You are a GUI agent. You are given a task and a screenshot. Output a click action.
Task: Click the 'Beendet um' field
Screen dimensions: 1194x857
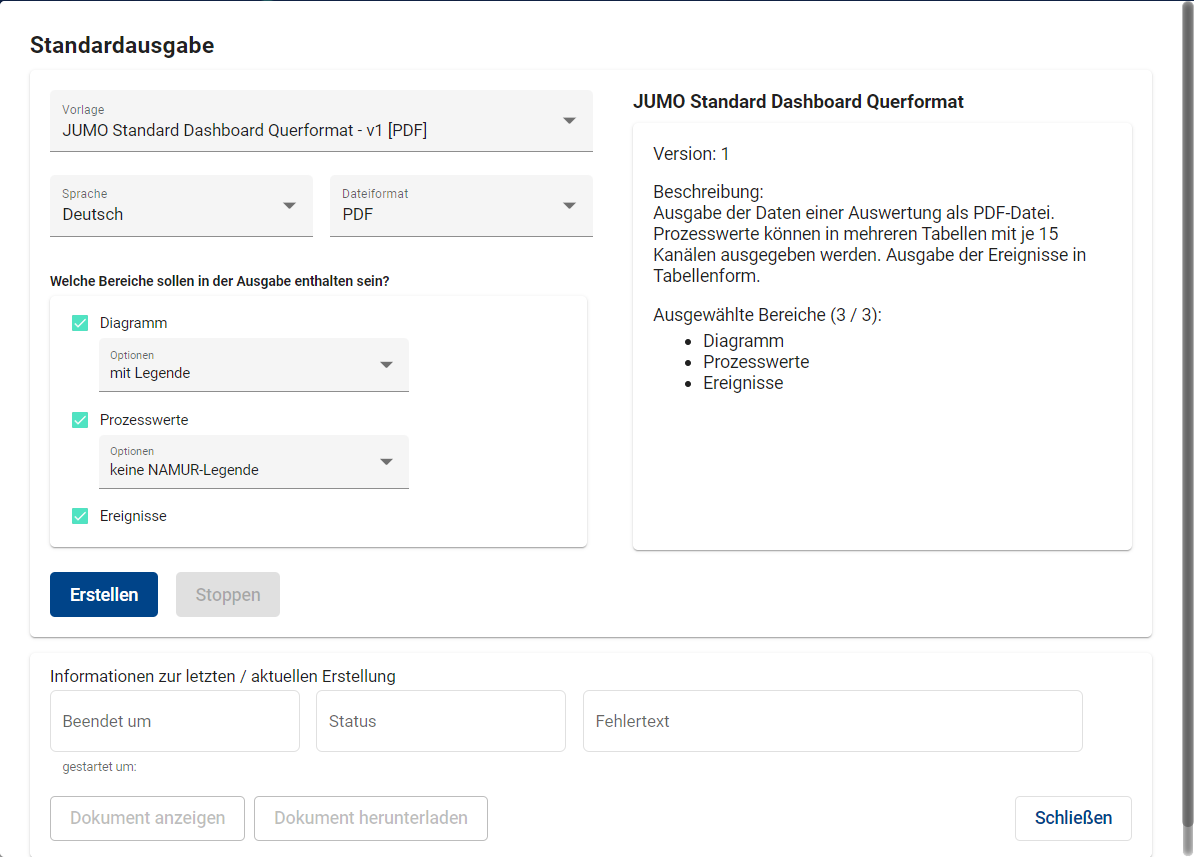(x=175, y=721)
